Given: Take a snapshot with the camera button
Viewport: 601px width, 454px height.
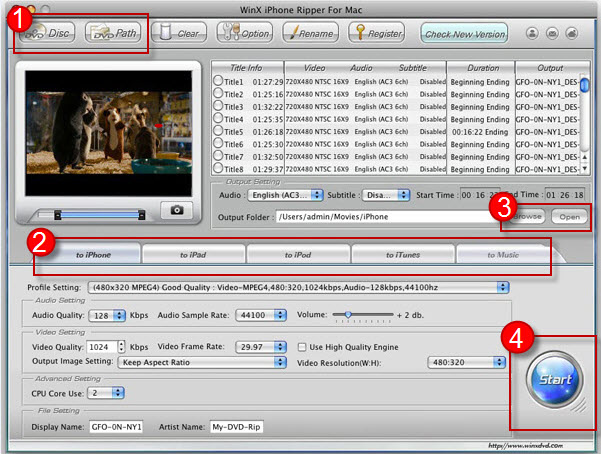Looking at the screenshot, I should [x=177, y=210].
